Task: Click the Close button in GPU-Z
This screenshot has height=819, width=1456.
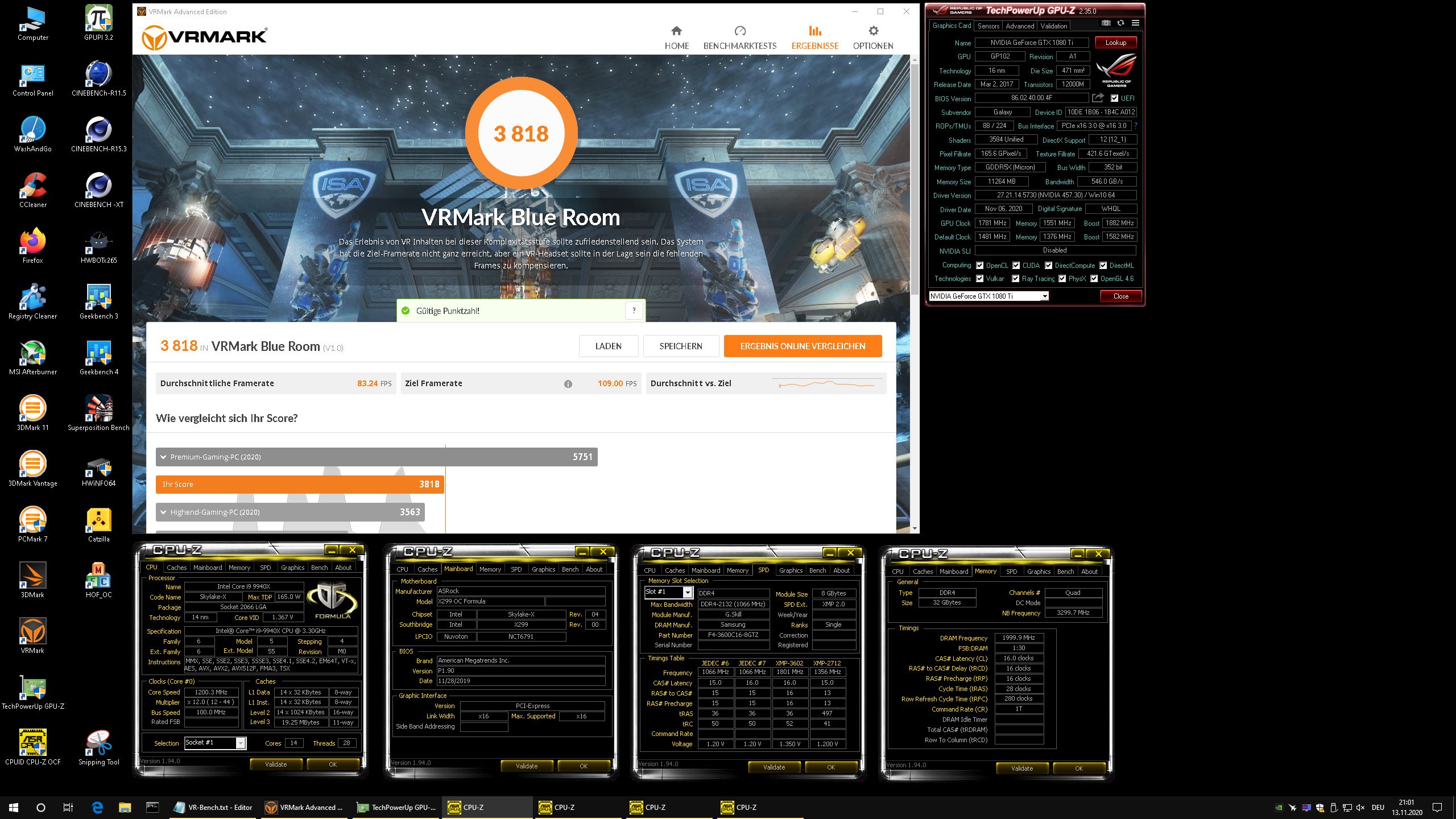Action: [x=1120, y=296]
